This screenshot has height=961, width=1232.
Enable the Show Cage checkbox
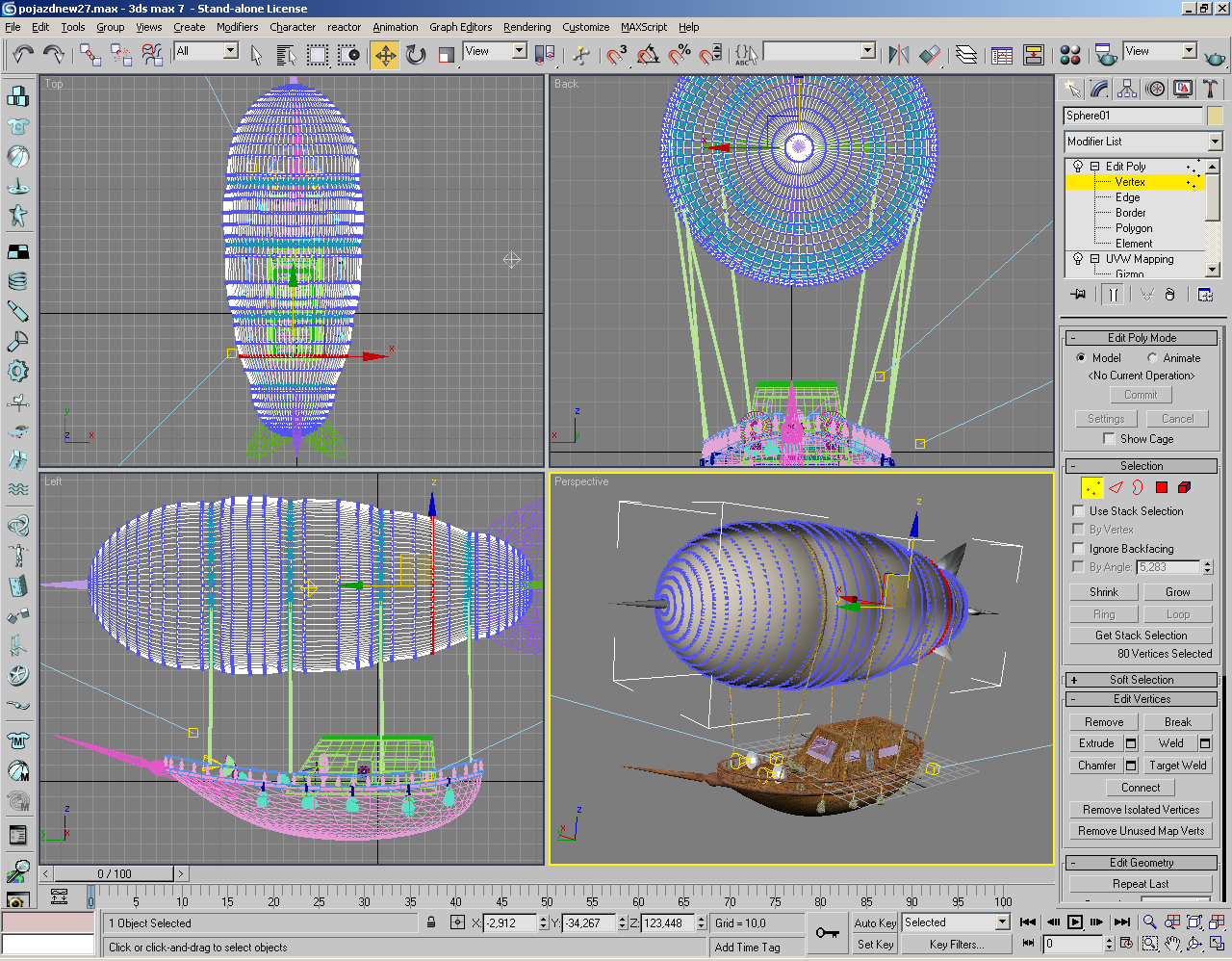point(1109,439)
